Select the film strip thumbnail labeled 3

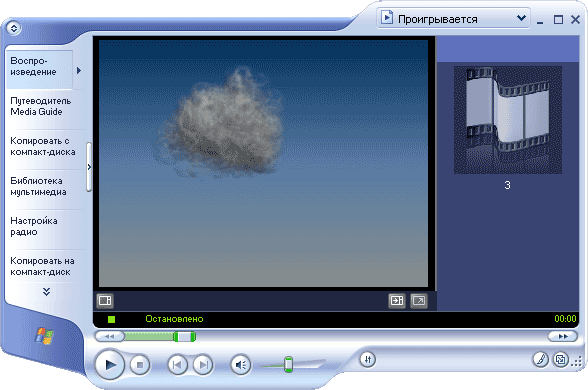(508, 120)
